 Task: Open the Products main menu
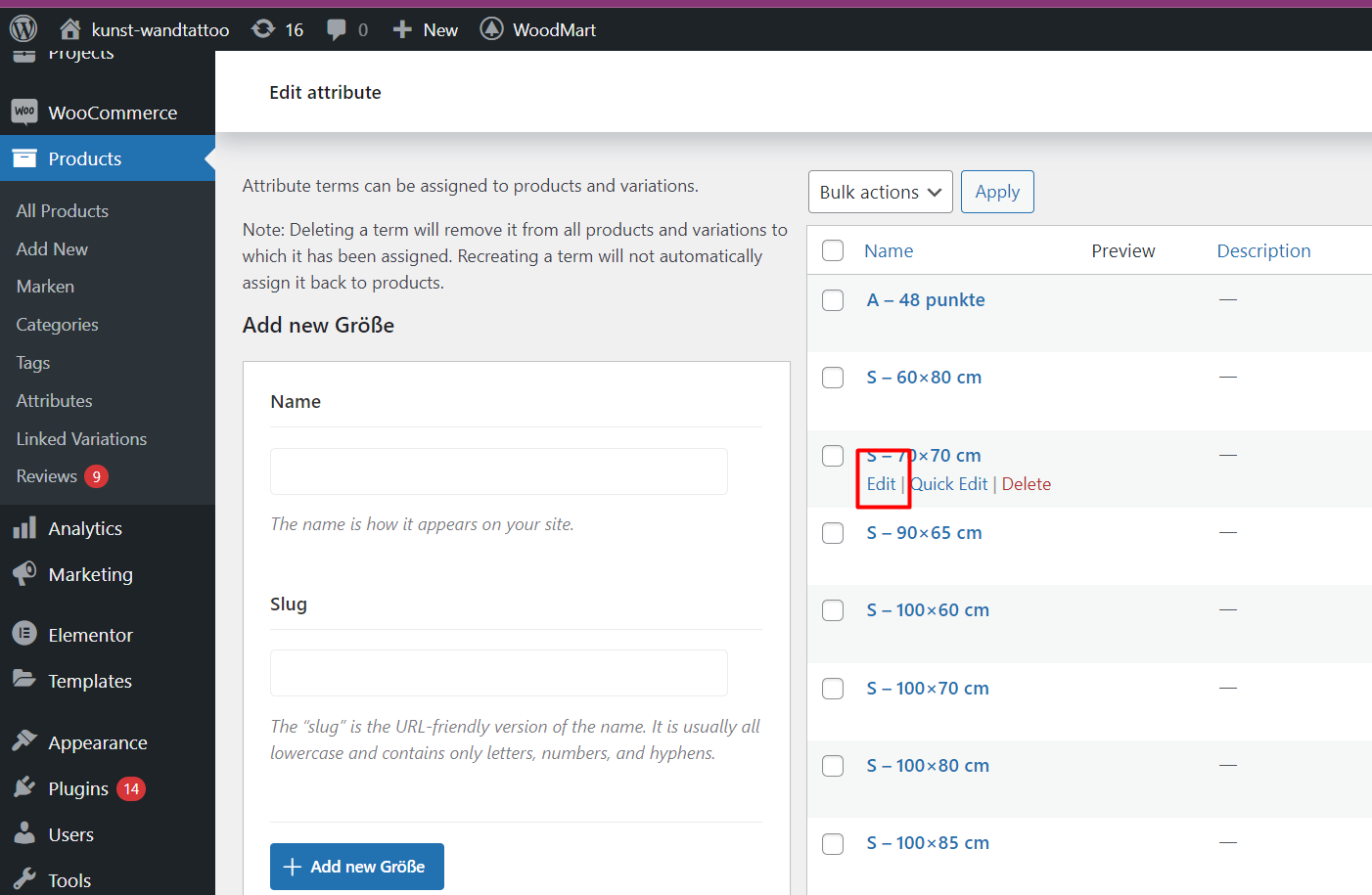click(108, 158)
